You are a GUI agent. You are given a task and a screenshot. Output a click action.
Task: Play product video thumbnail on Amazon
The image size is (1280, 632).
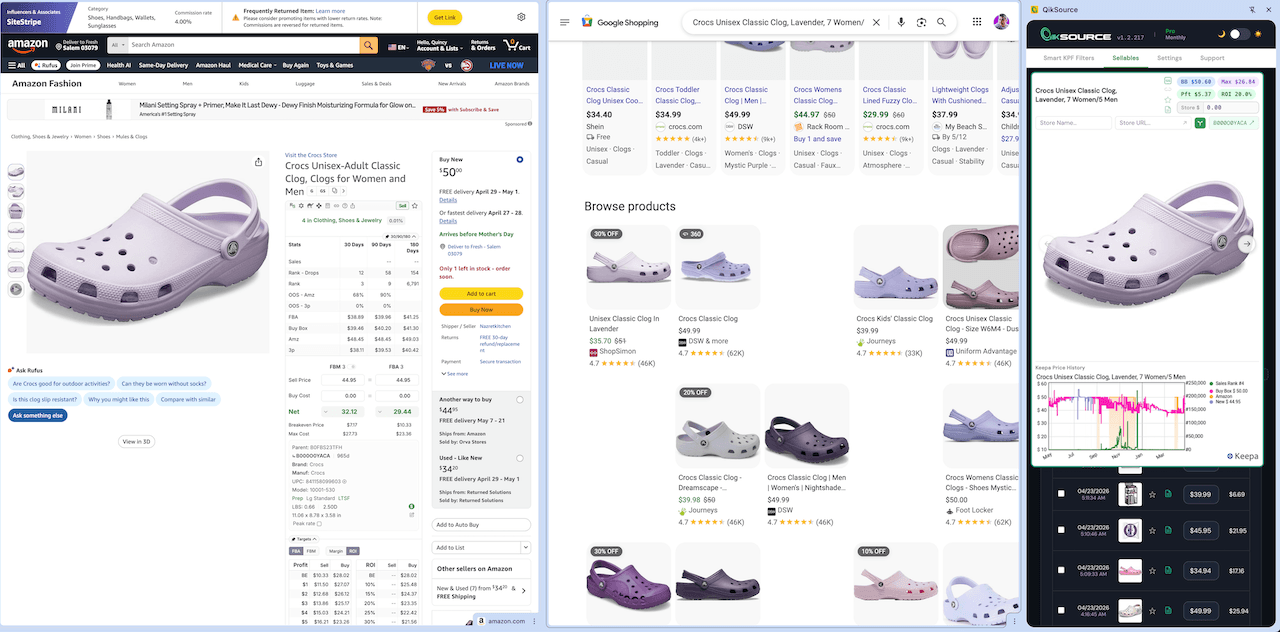pos(16,289)
